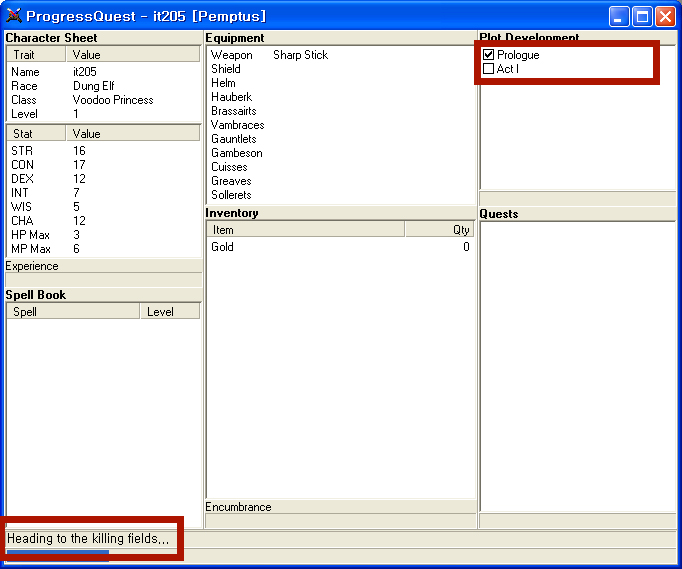Close the ProgressQuest window
The height and width of the screenshot is (569, 682).
pos(665,17)
